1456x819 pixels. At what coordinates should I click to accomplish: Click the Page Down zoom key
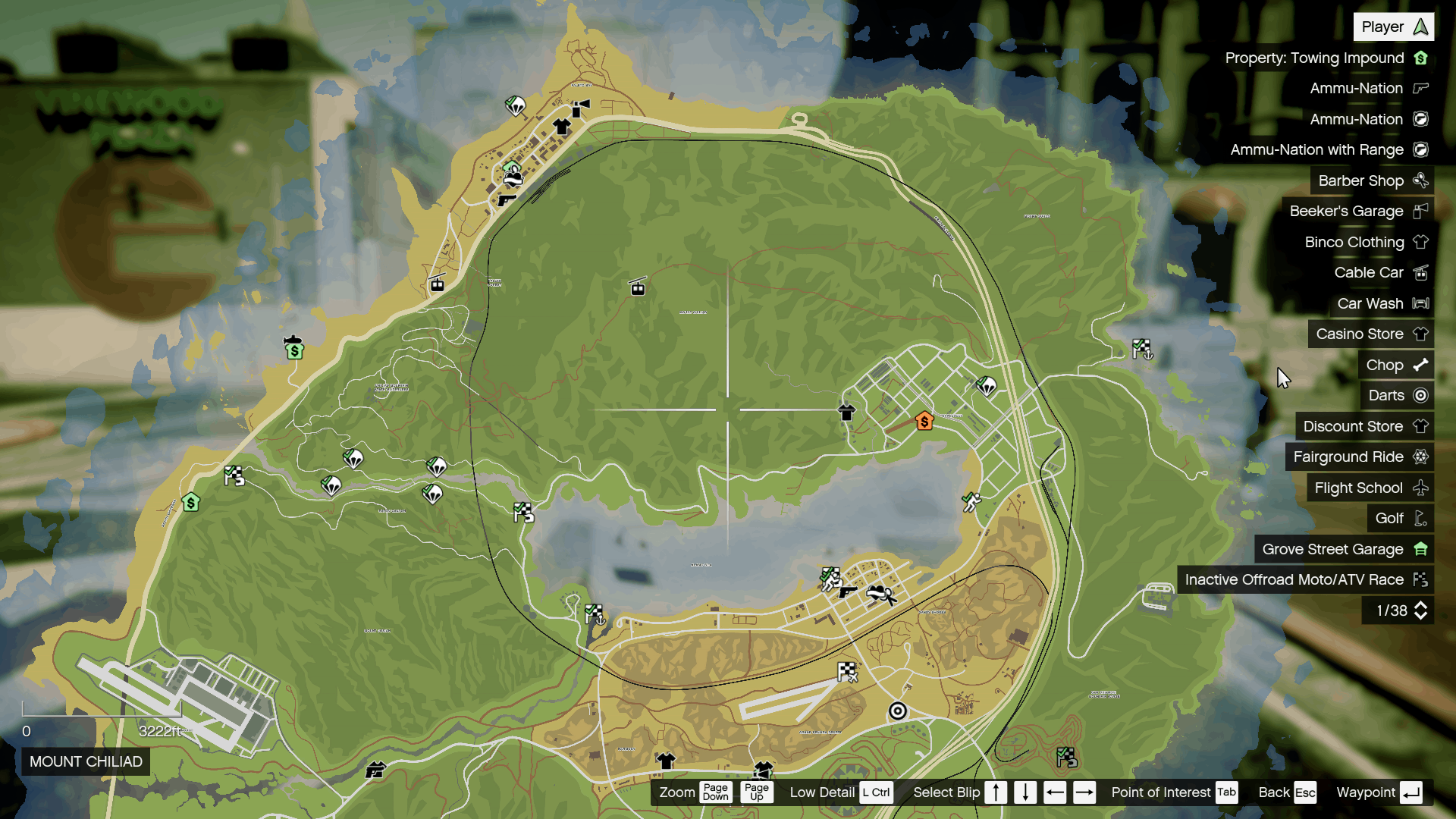(715, 792)
